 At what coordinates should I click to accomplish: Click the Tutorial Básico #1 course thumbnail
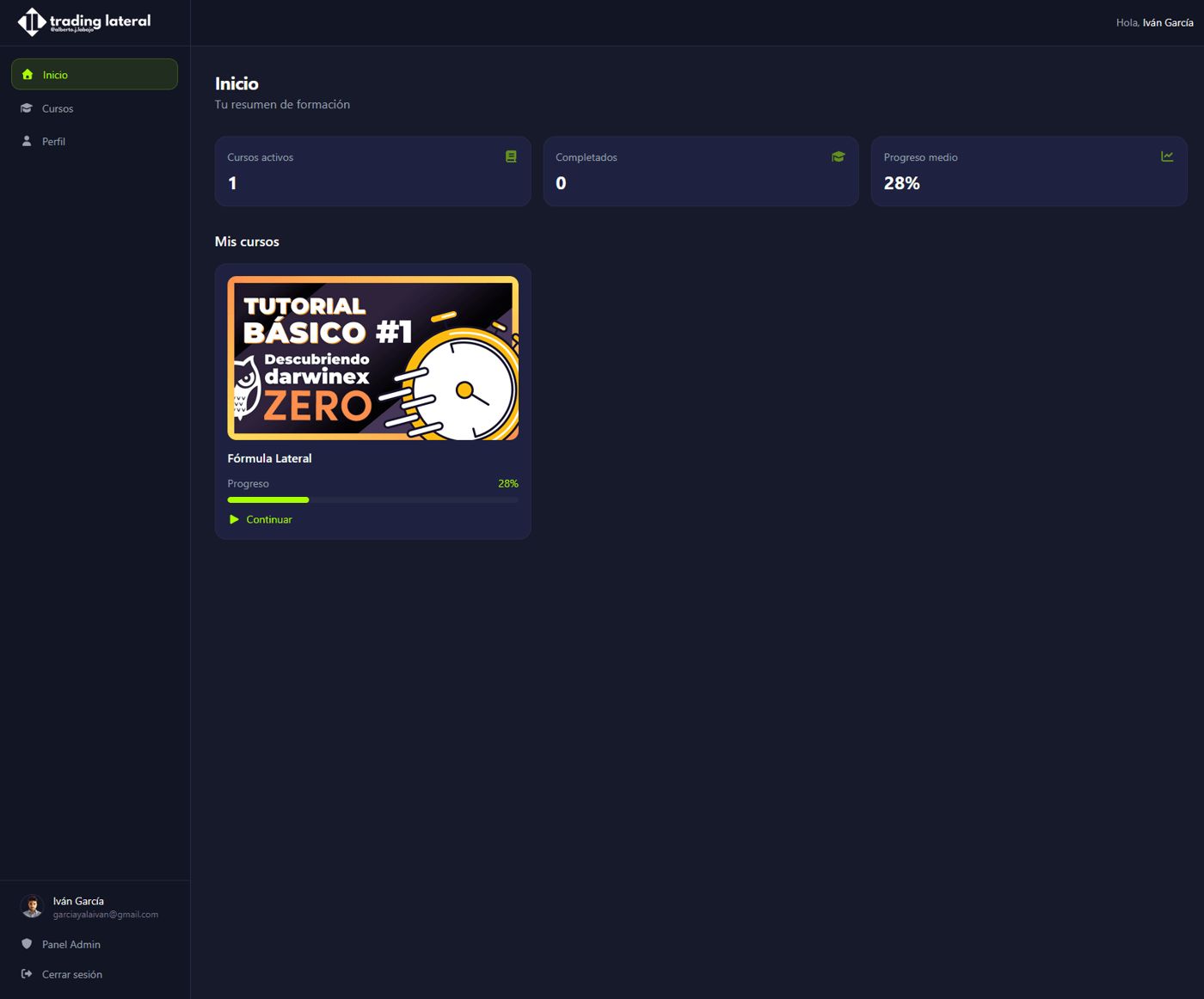(x=372, y=358)
